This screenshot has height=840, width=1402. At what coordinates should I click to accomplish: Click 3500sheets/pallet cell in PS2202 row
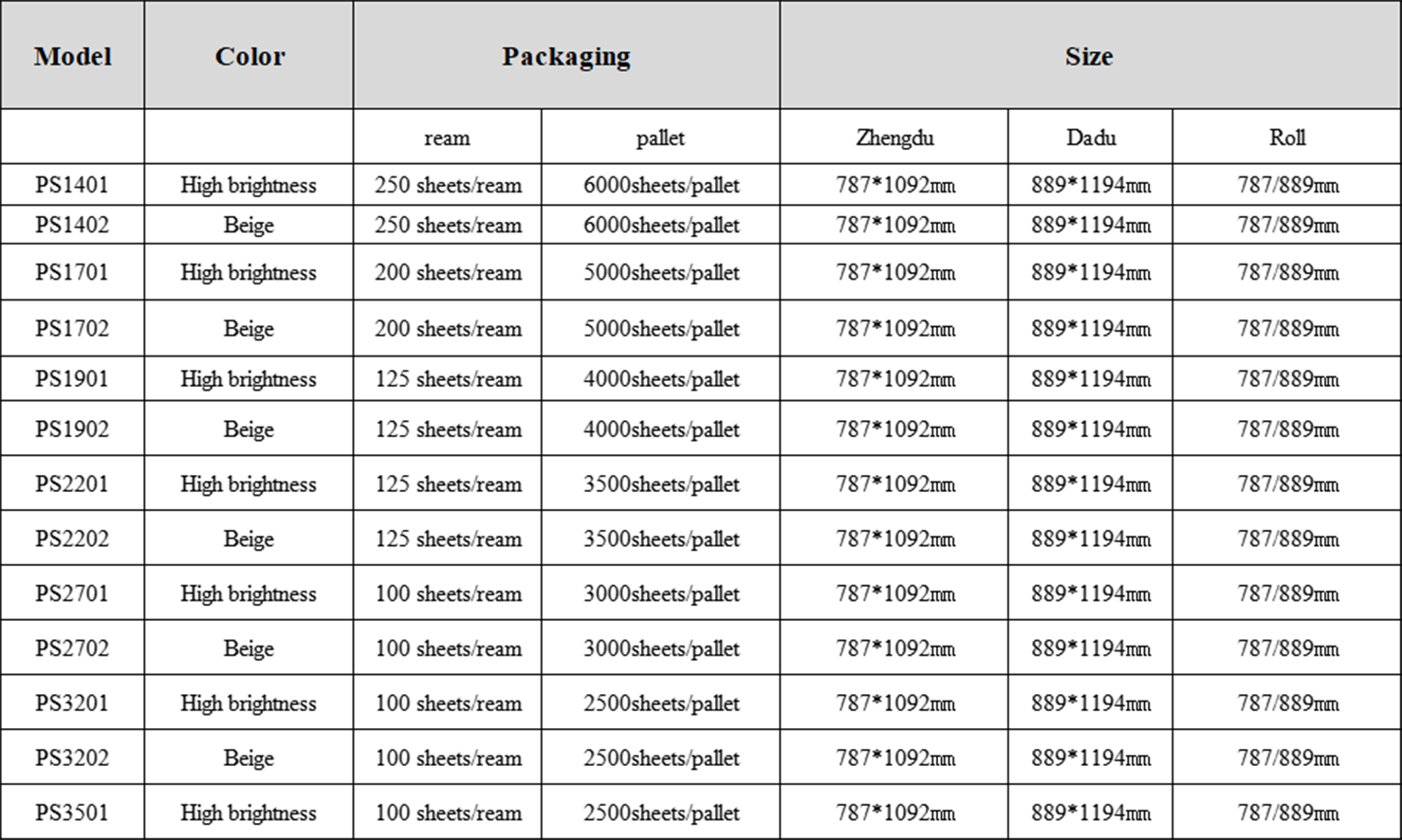661,539
